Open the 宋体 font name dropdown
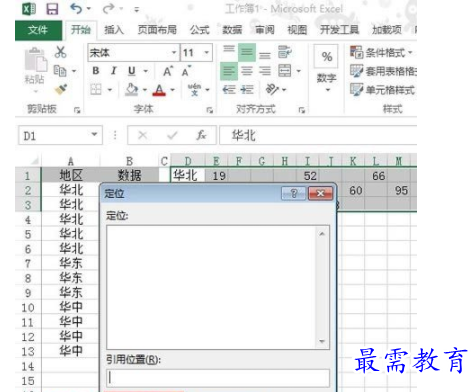 coord(174,53)
